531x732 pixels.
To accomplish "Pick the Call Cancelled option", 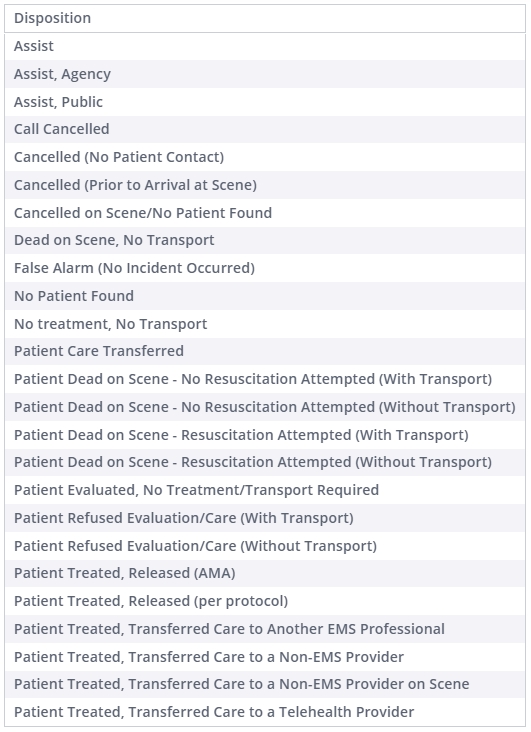I will point(265,129).
